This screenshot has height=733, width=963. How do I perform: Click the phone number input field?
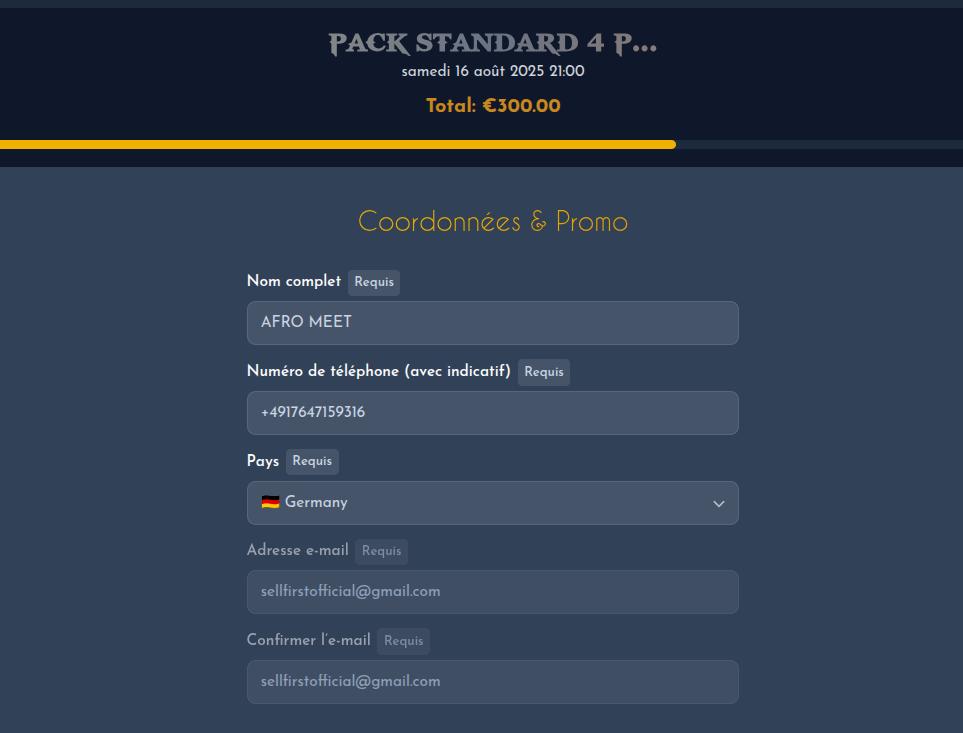point(493,413)
